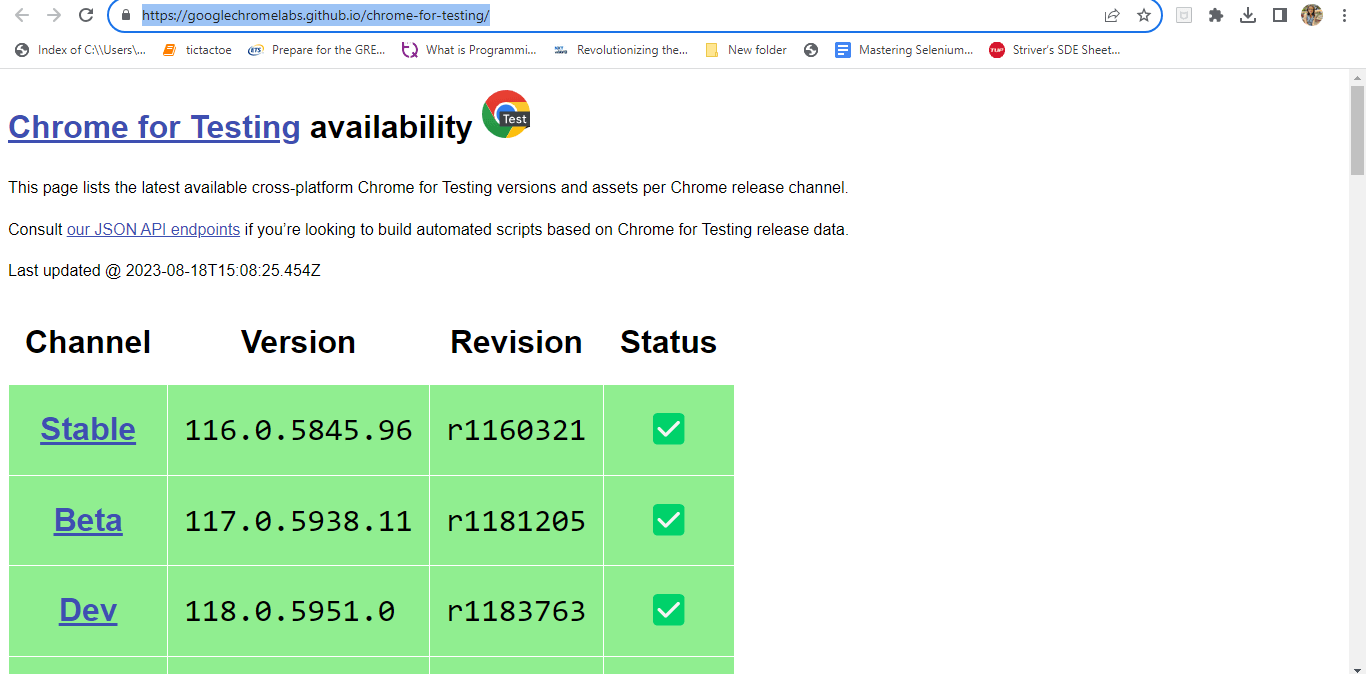
Task: Click revision r1183763 cell
Action: coord(516,611)
